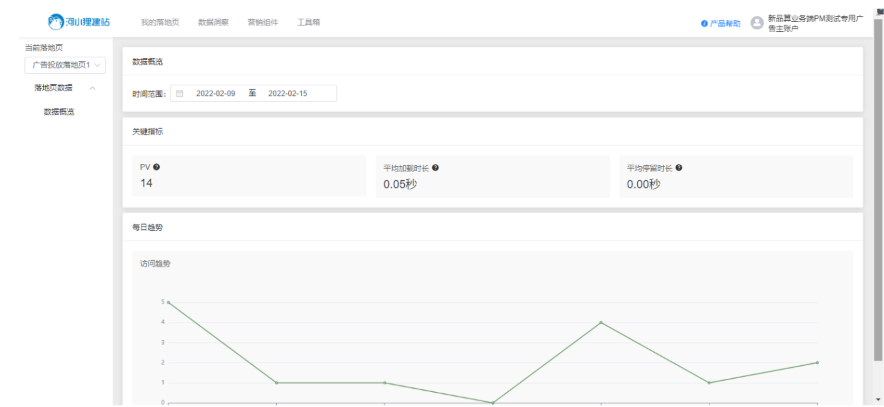Select 数据概览 in the sidebar
The image size is (884, 407).
click(58, 111)
